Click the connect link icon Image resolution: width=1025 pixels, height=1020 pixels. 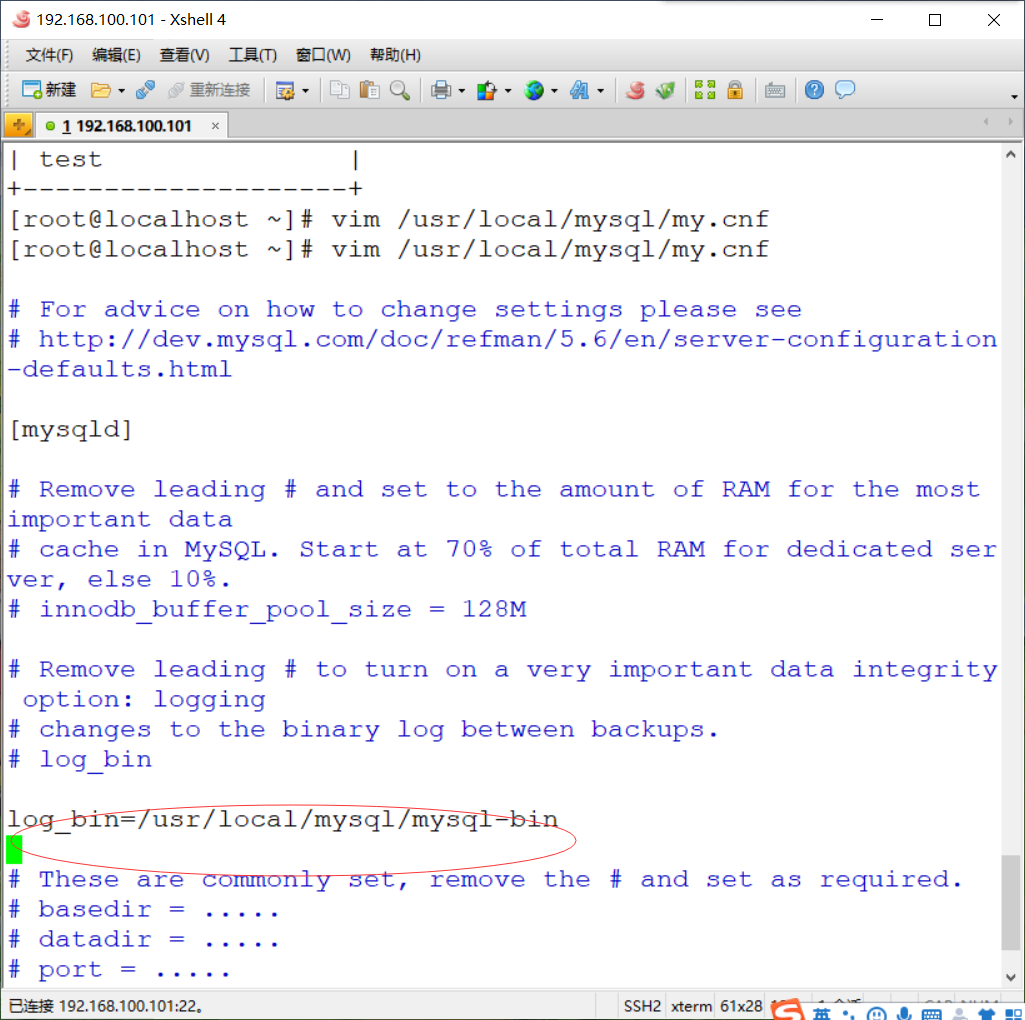point(145,90)
